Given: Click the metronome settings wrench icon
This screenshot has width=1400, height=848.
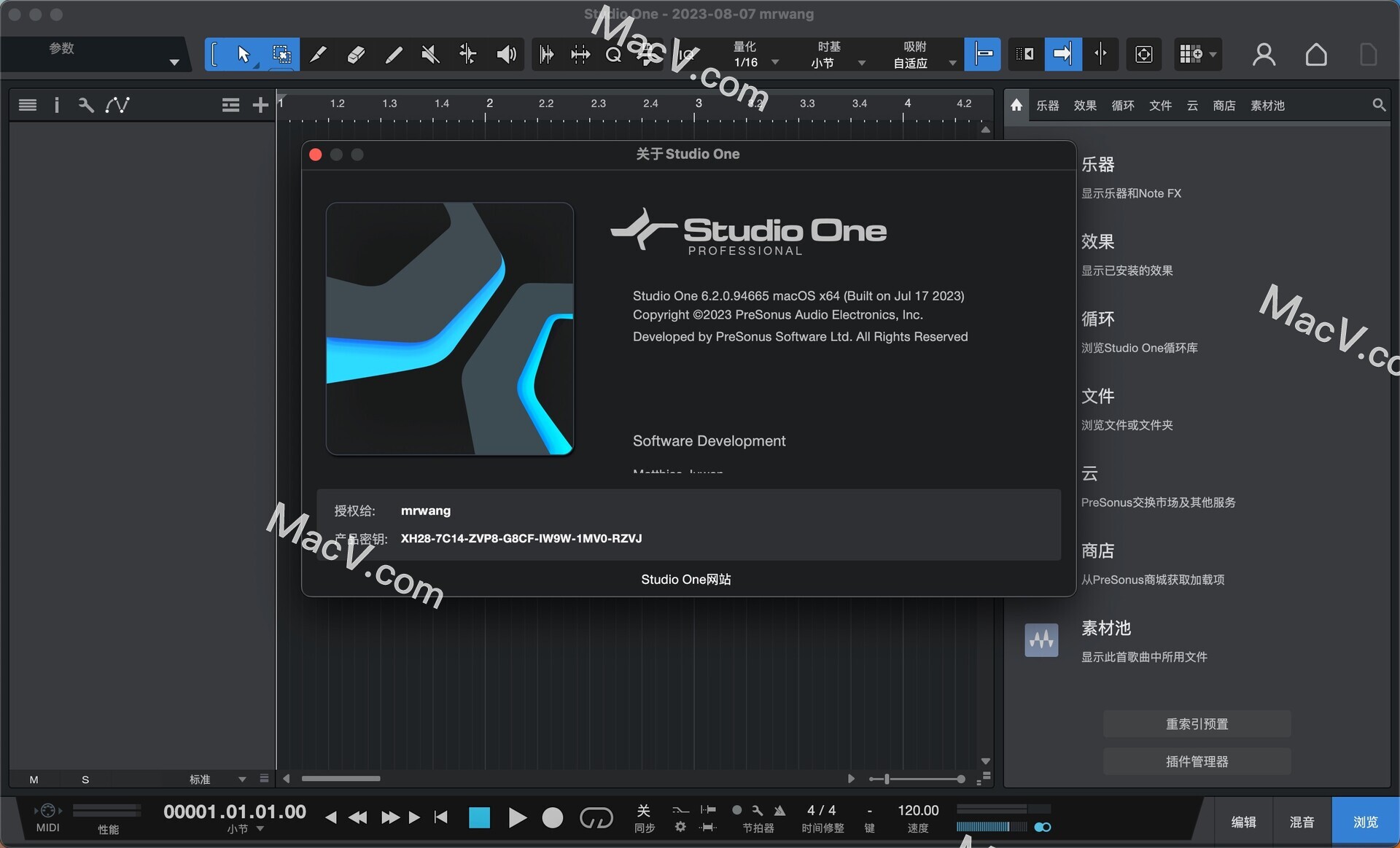Looking at the screenshot, I should 758,810.
